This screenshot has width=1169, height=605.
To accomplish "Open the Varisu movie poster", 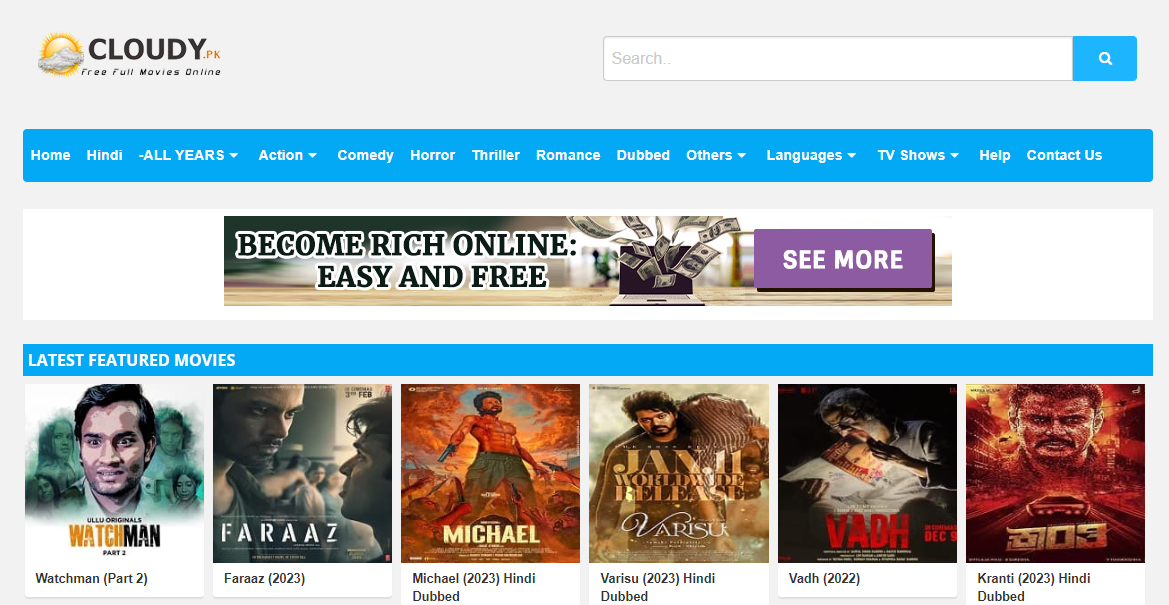I will [x=679, y=474].
